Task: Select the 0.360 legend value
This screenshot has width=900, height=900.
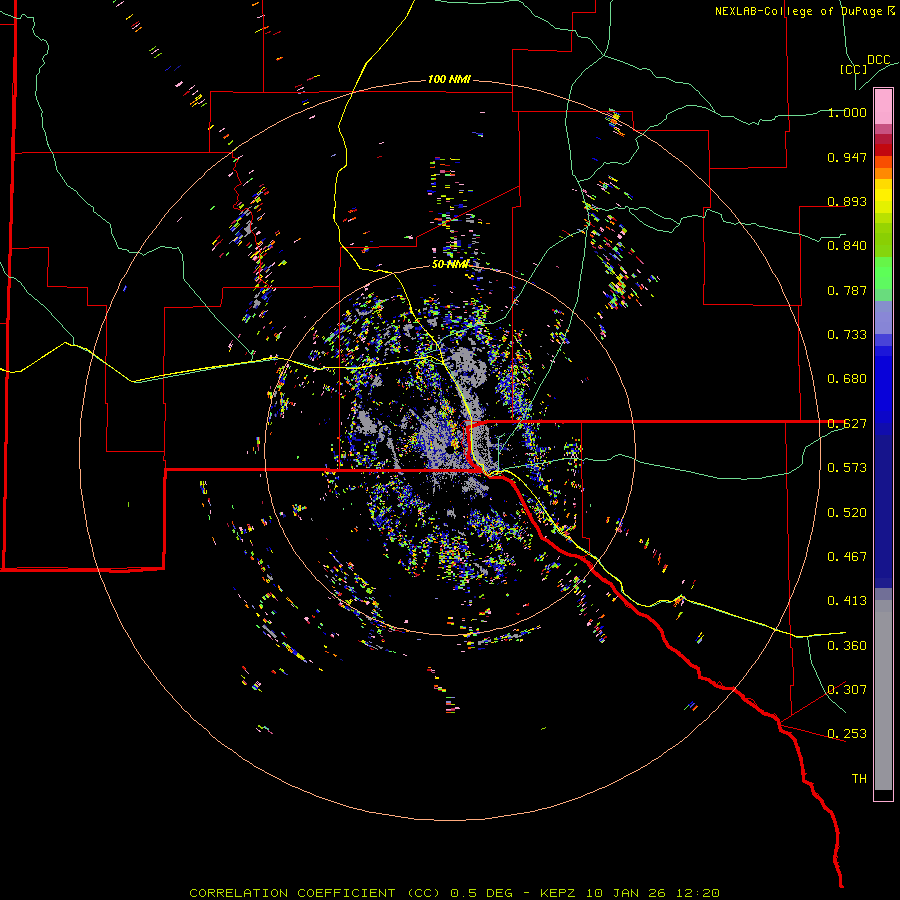Action: [x=847, y=646]
